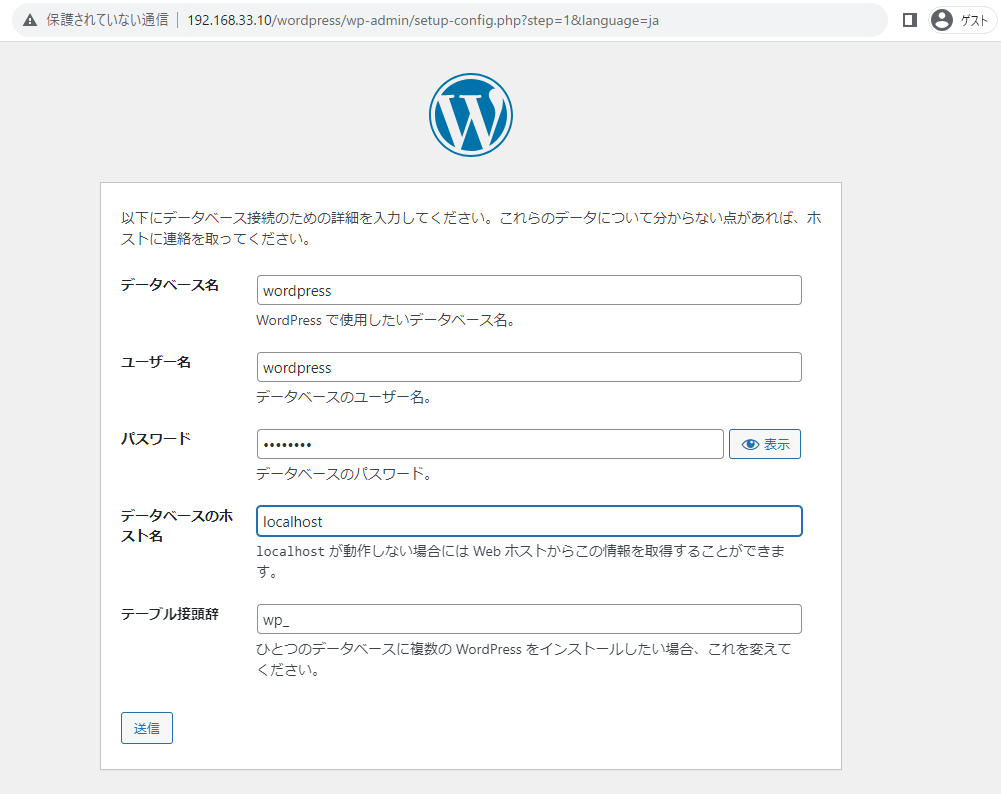Click the hint text 'データベースのユーザー名。'
This screenshot has height=794, width=1001.
345,398
